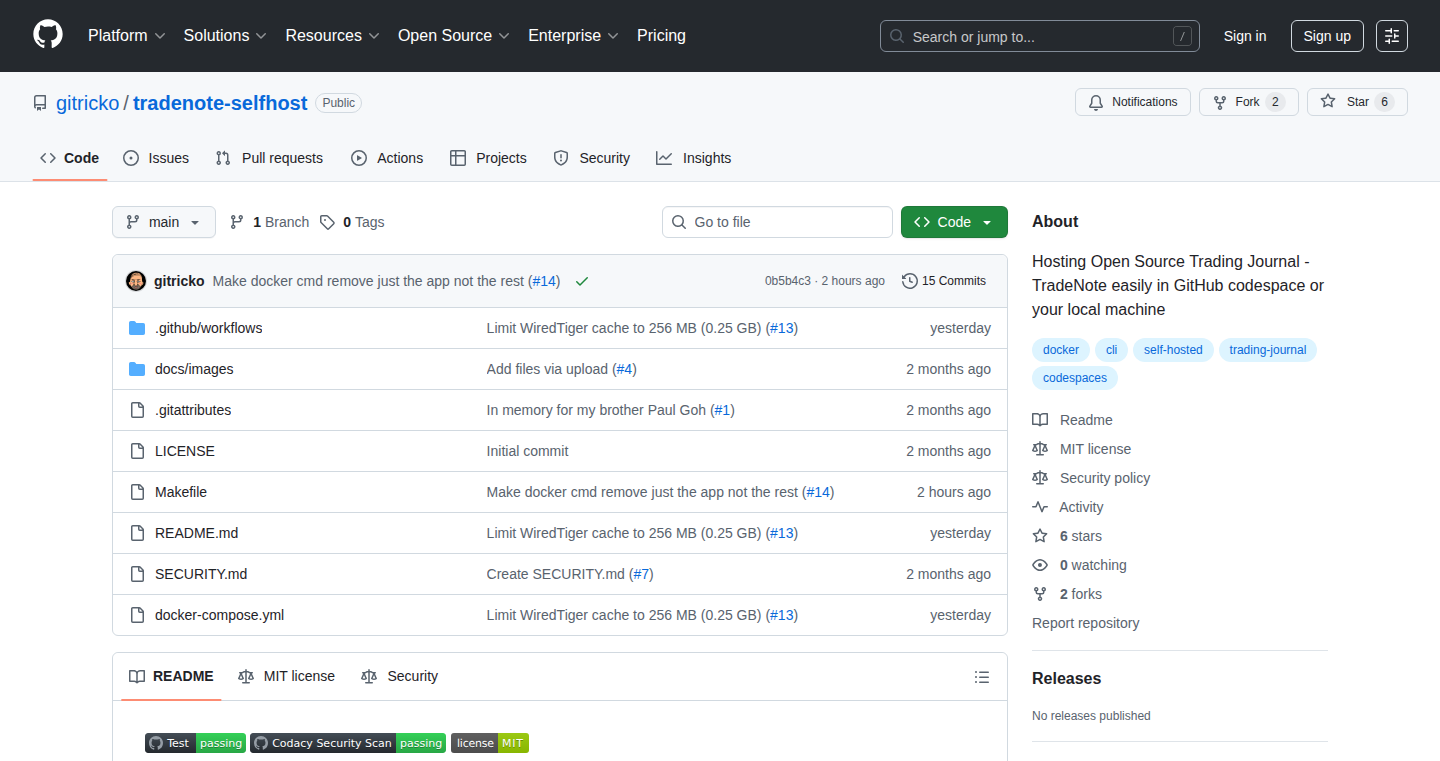Click the SECURITY.md file icon
Screen dimensions: 1440x761
[137, 574]
